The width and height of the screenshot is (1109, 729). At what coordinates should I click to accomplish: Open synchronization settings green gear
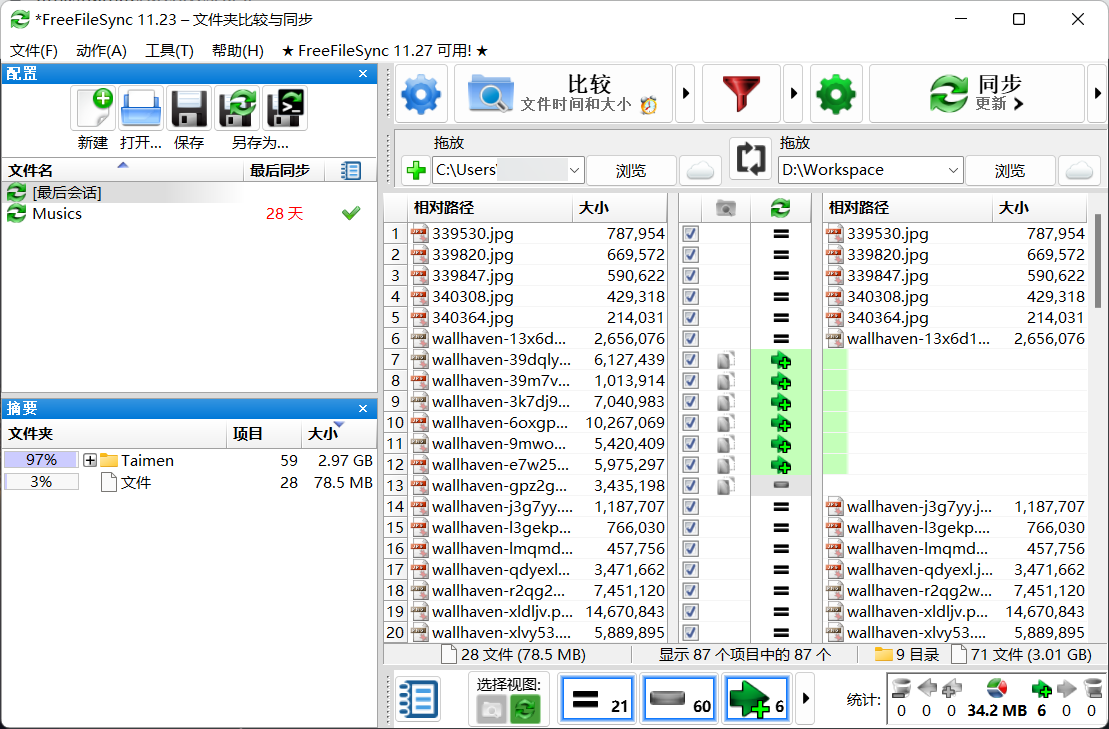tap(836, 93)
